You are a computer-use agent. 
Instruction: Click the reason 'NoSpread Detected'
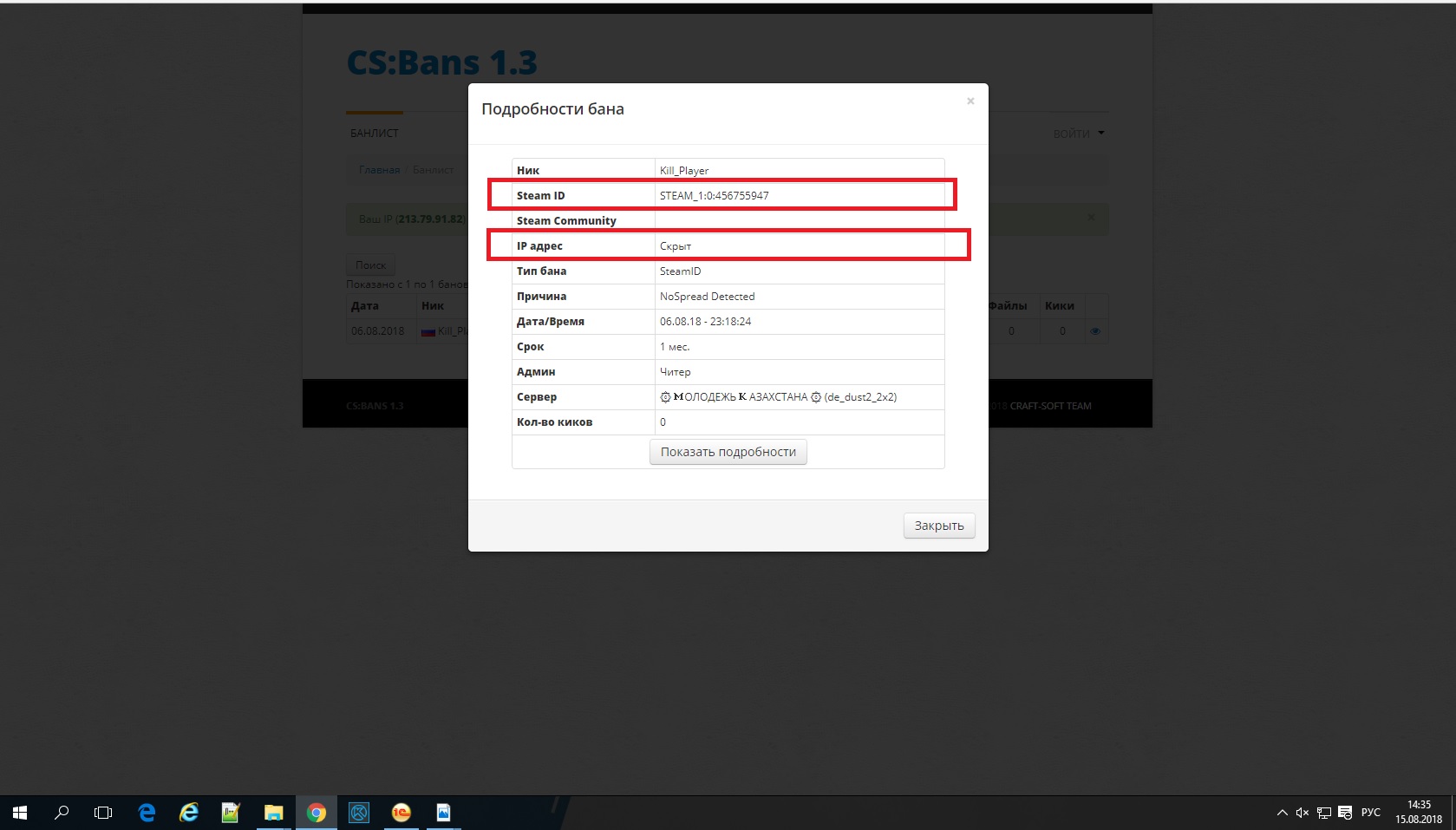(x=707, y=297)
